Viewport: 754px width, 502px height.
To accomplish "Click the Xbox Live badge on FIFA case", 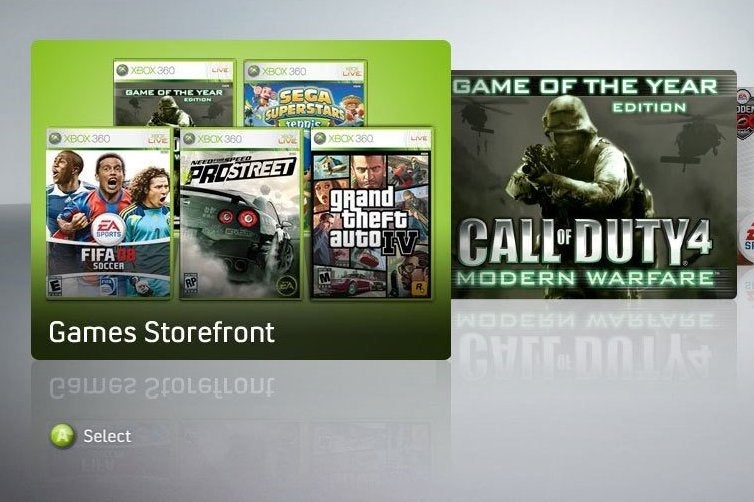I will [158, 138].
